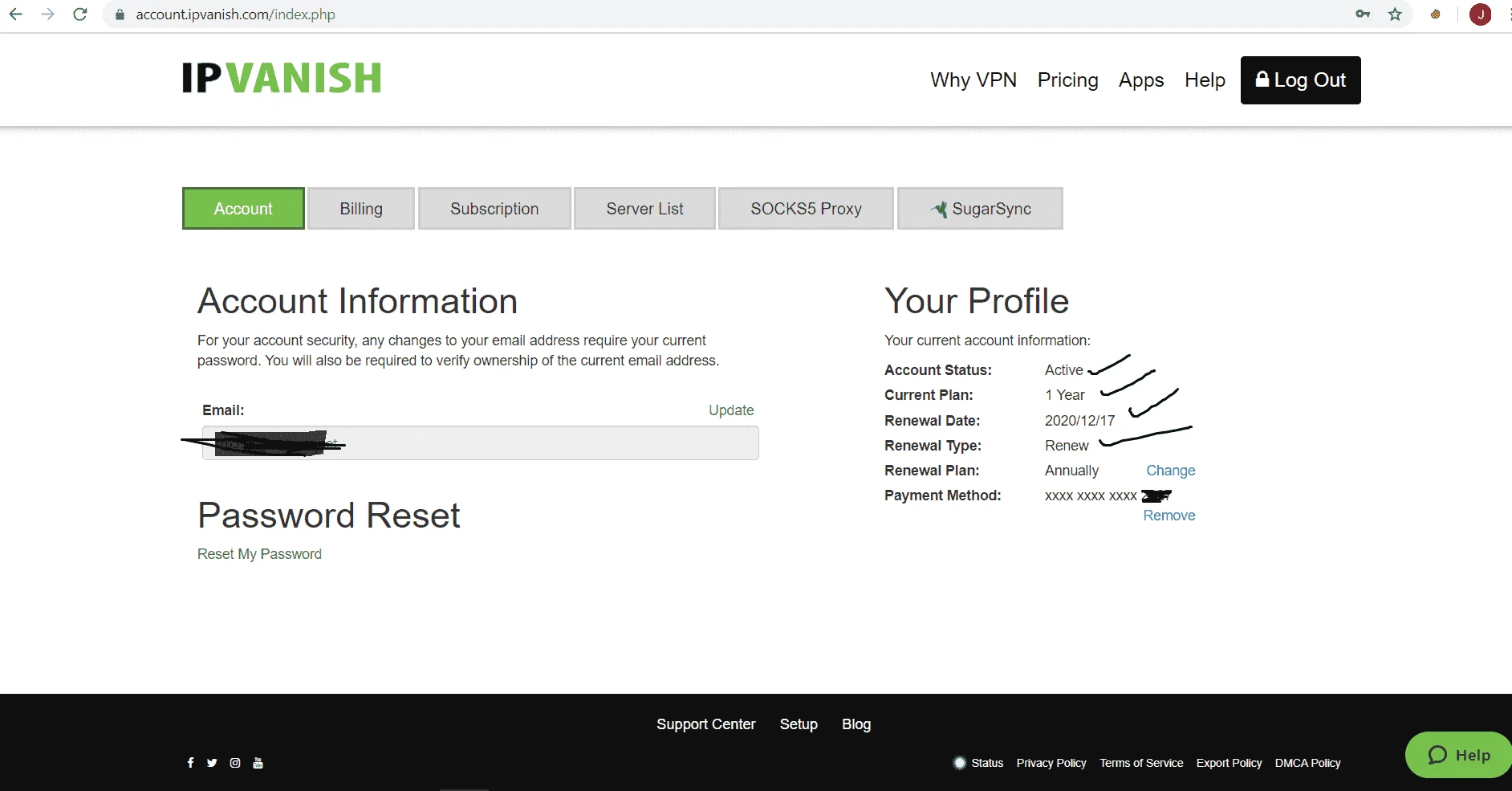Viewport: 1512px width, 791px height.
Task: Go to Pricing page
Action: coord(1067,80)
